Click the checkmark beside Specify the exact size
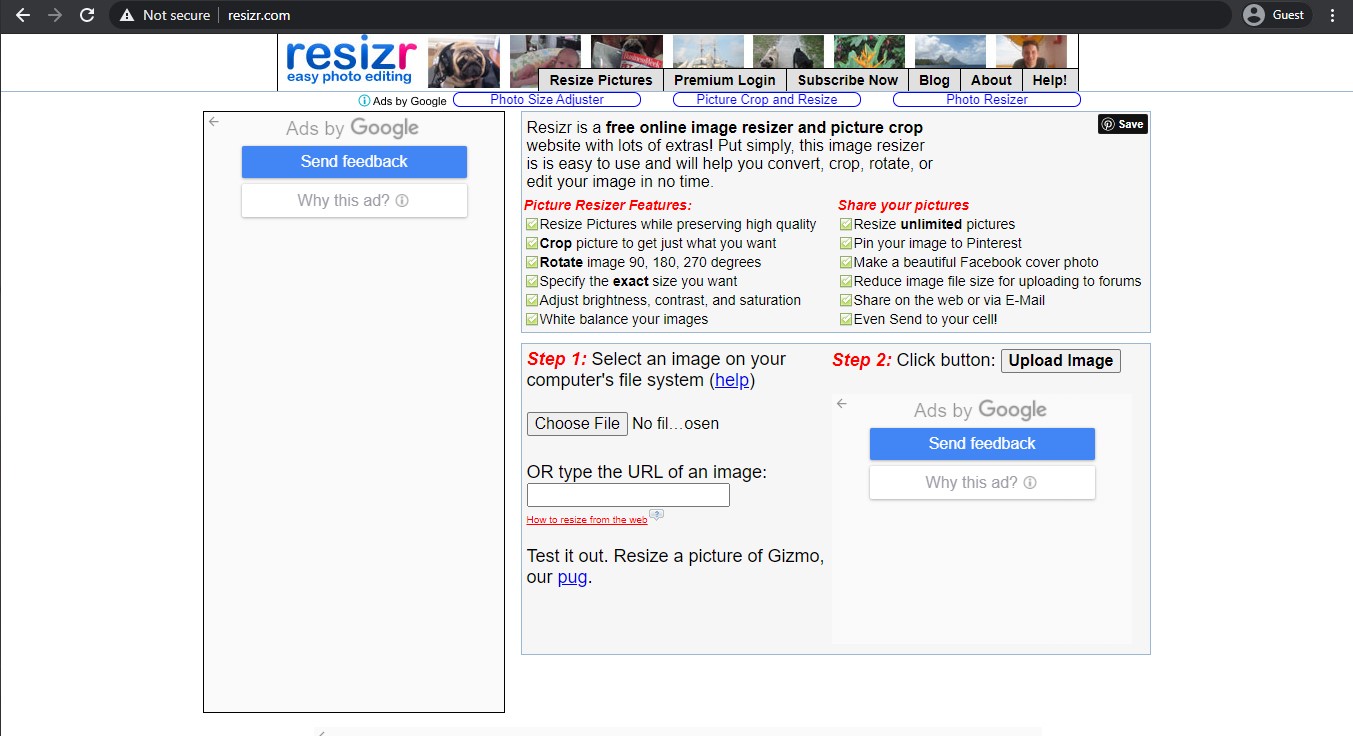This screenshot has width=1353, height=736. [x=532, y=282]
